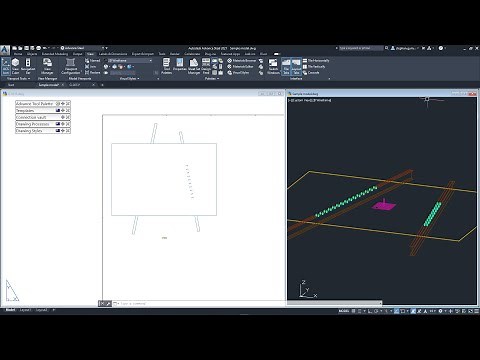Click Tile Vertically
Screen dimensions: 480x360
314,66
